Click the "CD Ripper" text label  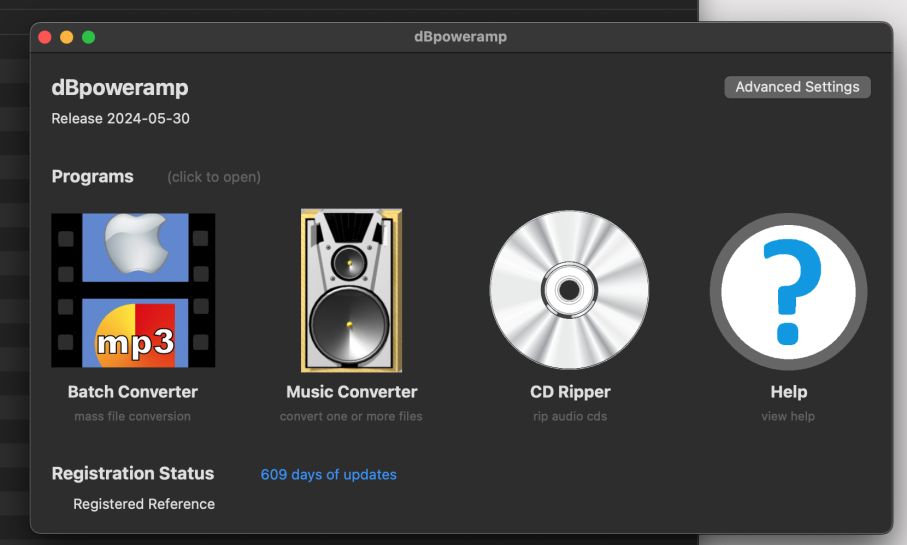[x=570, y=392]
